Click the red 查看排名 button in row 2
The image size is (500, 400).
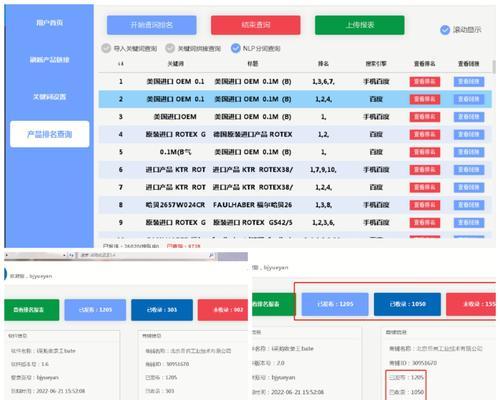(425, 99)
